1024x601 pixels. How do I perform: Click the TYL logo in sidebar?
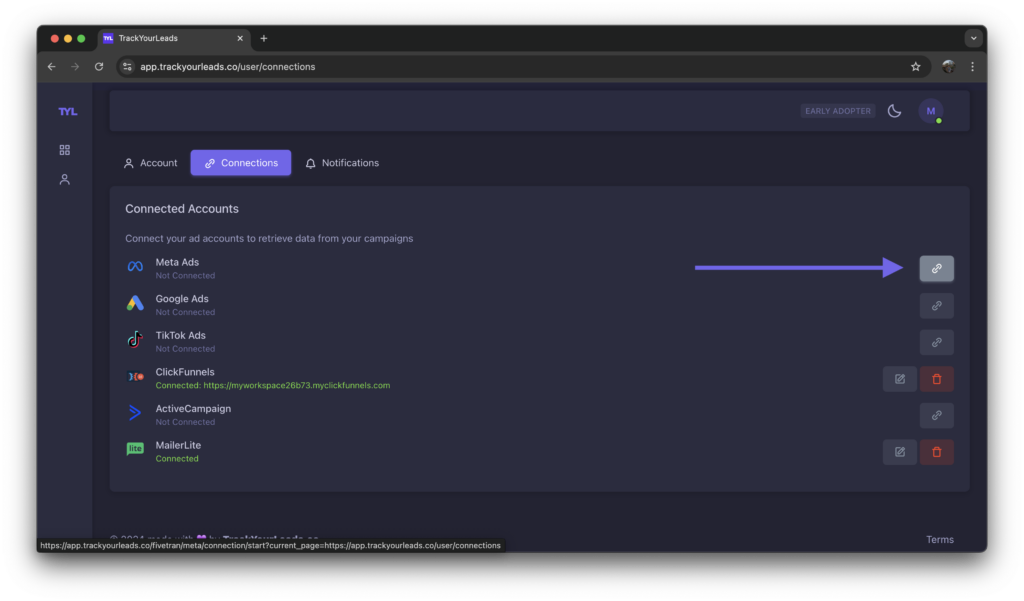tap(68, 112)
